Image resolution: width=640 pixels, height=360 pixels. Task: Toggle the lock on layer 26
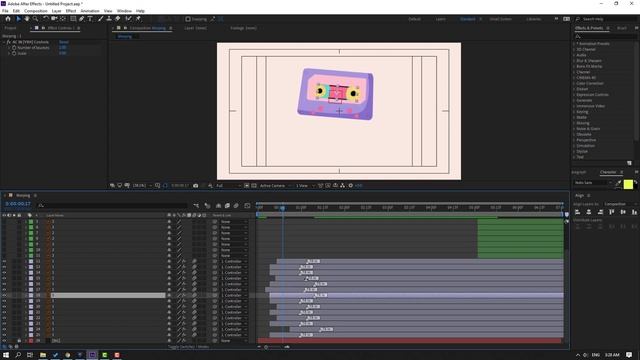point(19,340)
